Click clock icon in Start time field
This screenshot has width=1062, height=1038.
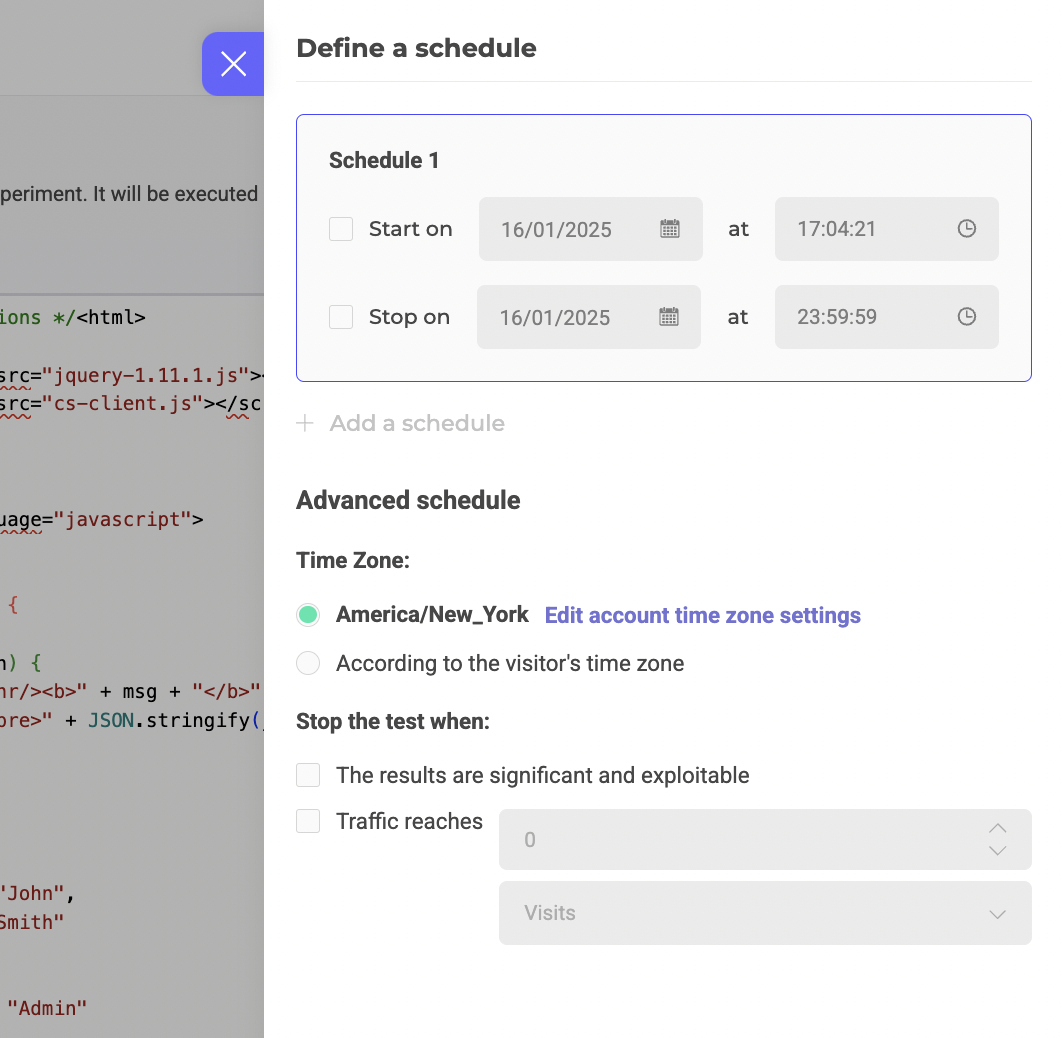coord(966,229)
